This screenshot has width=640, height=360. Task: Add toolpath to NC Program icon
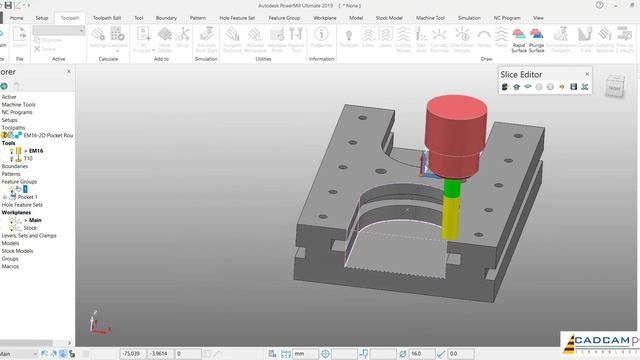(144, 40)
